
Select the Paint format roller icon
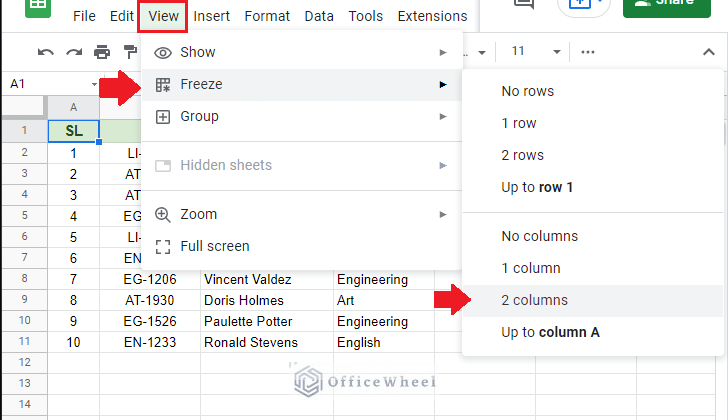[130, 52]
